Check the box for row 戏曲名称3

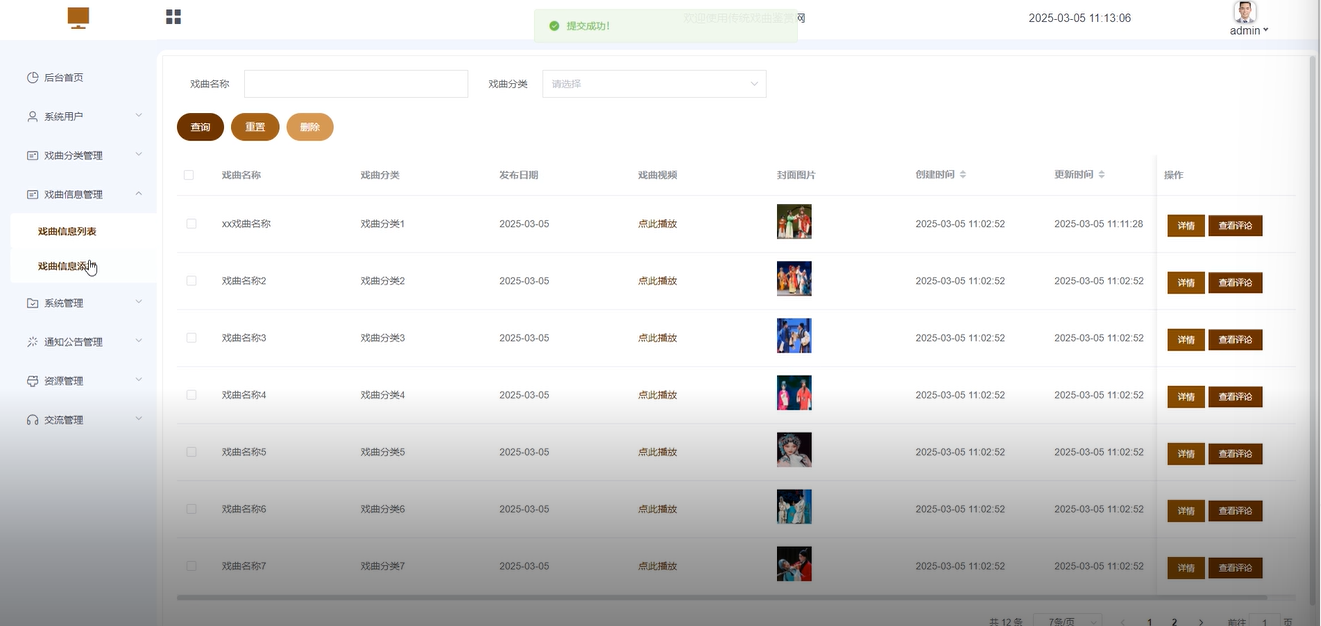coord(191,338)
